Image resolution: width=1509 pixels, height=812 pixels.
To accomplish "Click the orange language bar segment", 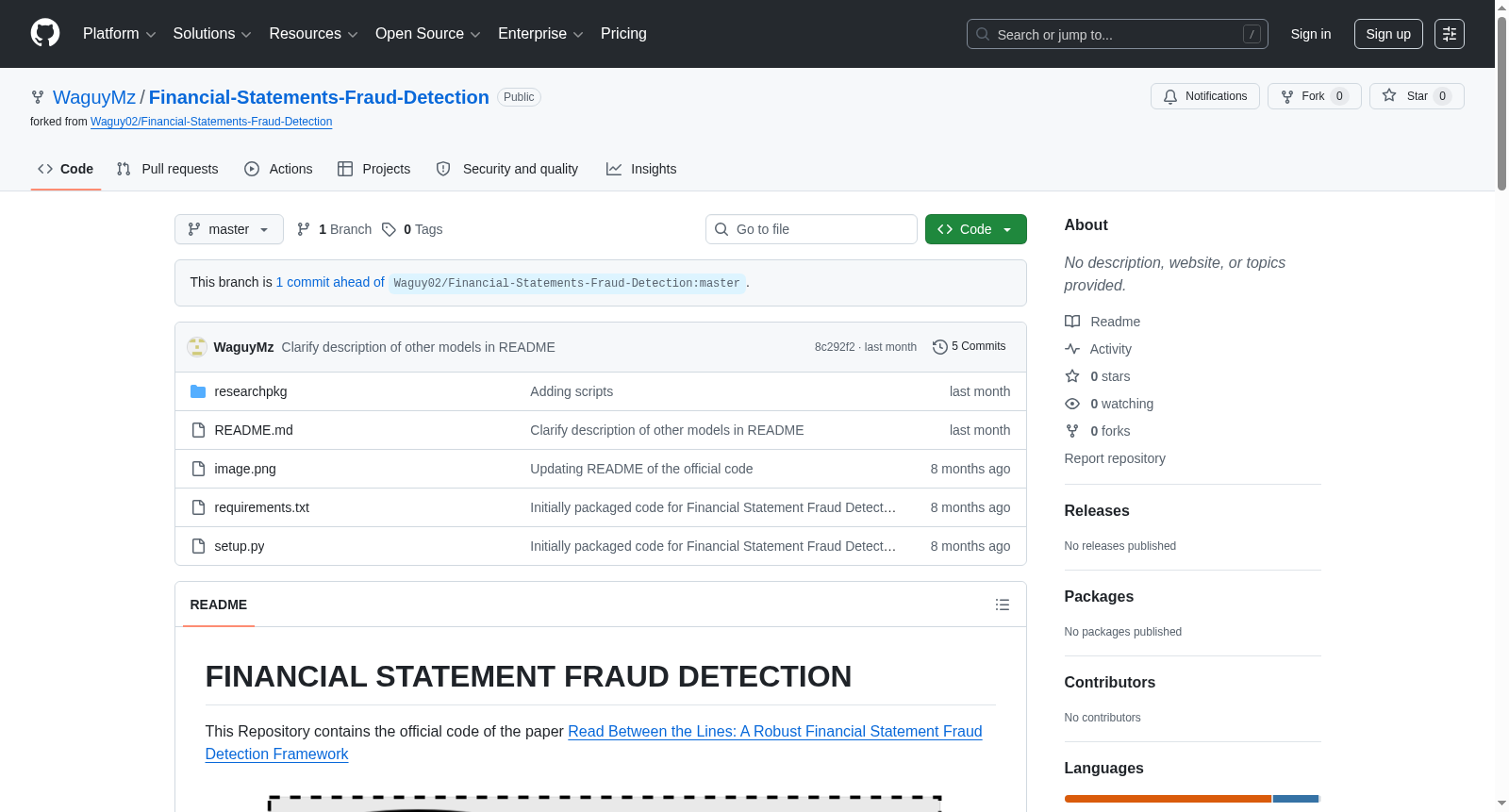I will click(1168, 799).
